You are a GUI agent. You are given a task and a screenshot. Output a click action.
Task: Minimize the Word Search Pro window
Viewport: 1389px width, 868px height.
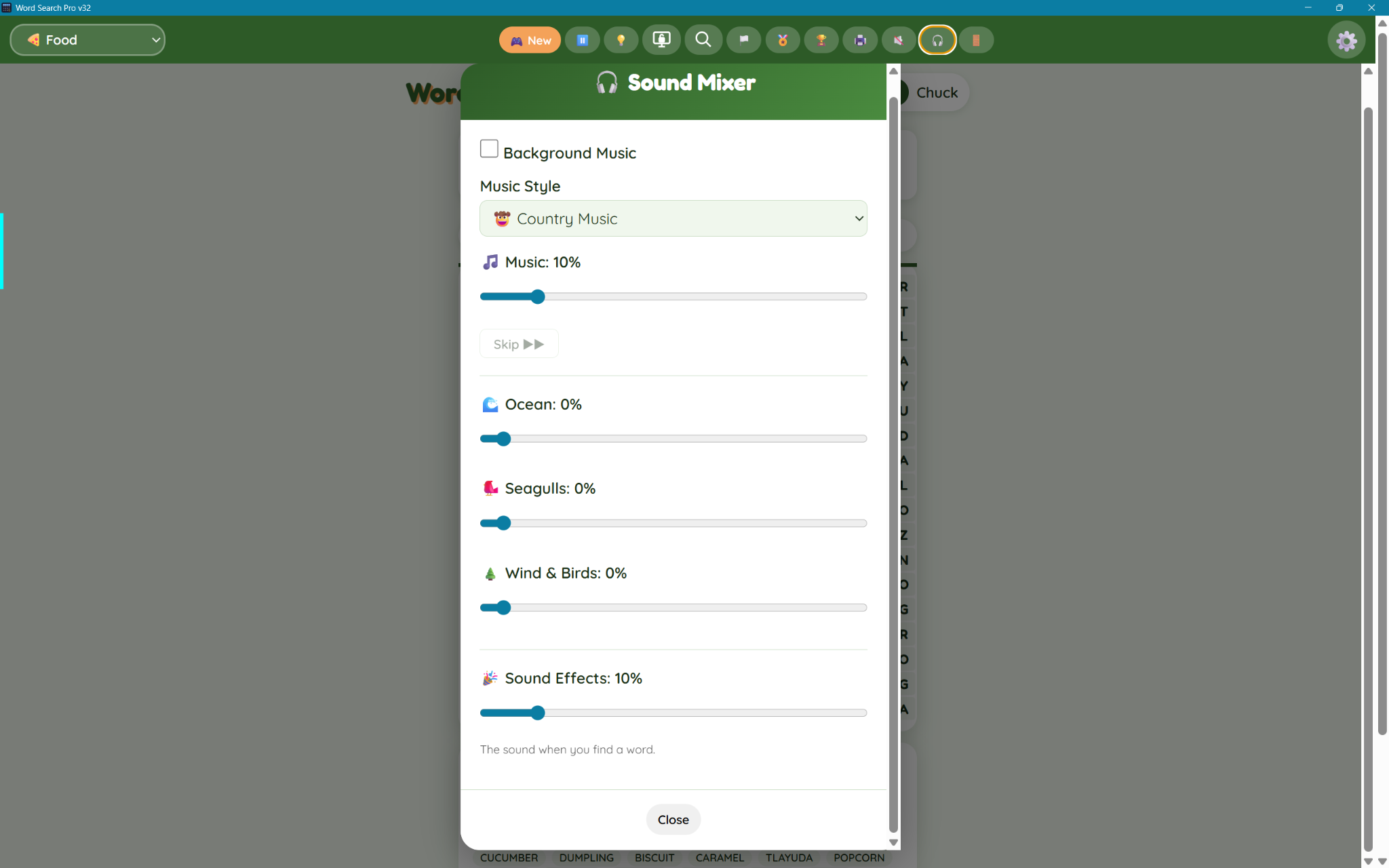[1308, 7]
